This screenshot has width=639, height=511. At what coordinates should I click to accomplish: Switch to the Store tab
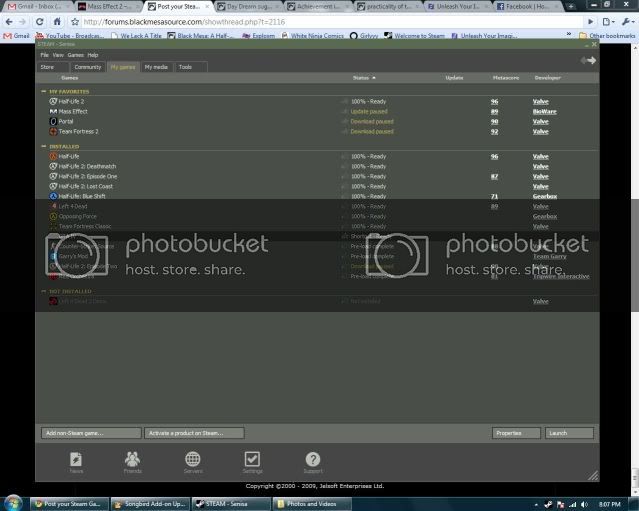53,67
